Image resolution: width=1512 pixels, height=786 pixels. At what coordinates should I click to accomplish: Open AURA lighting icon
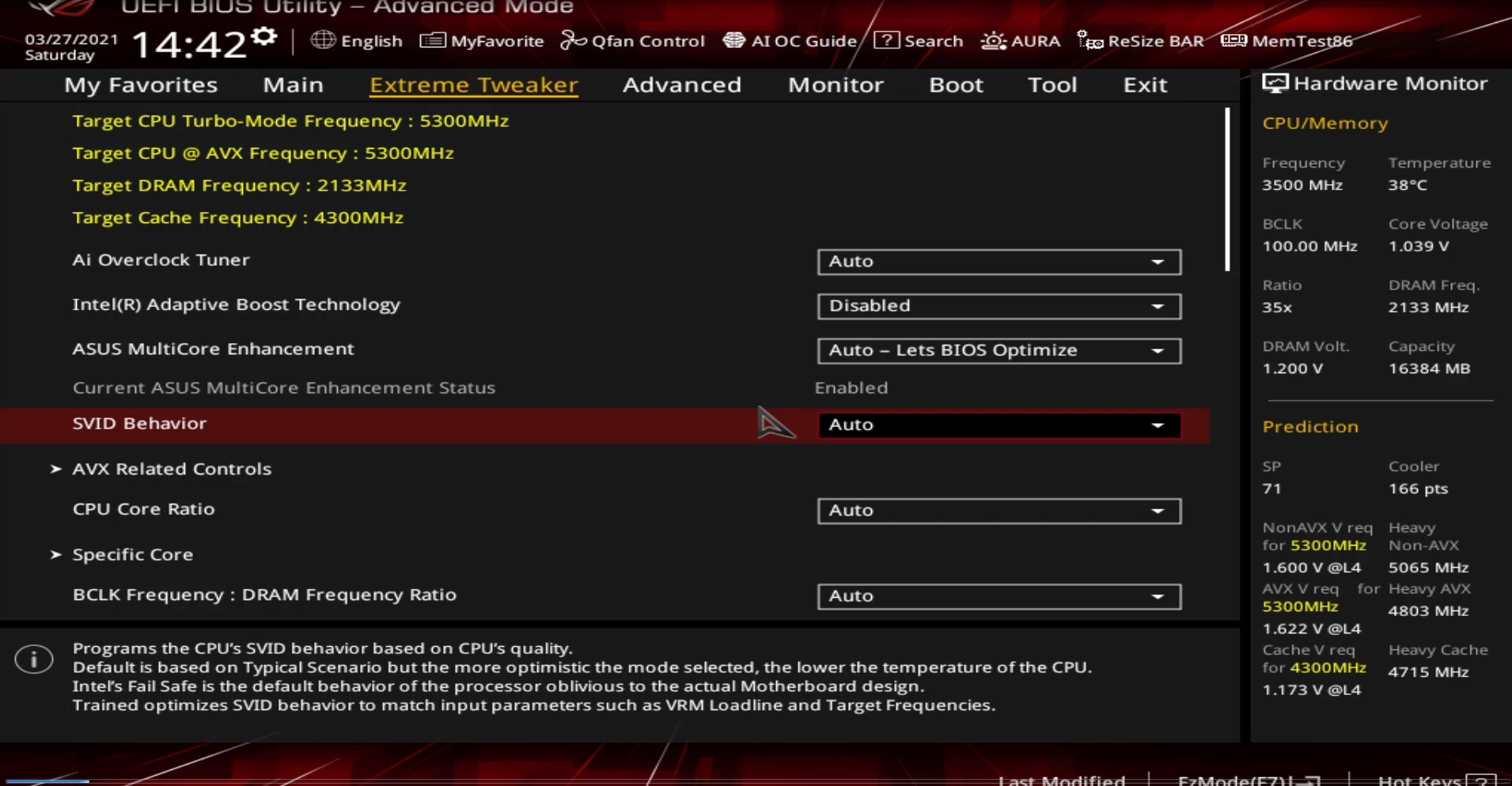pos(993,40)
